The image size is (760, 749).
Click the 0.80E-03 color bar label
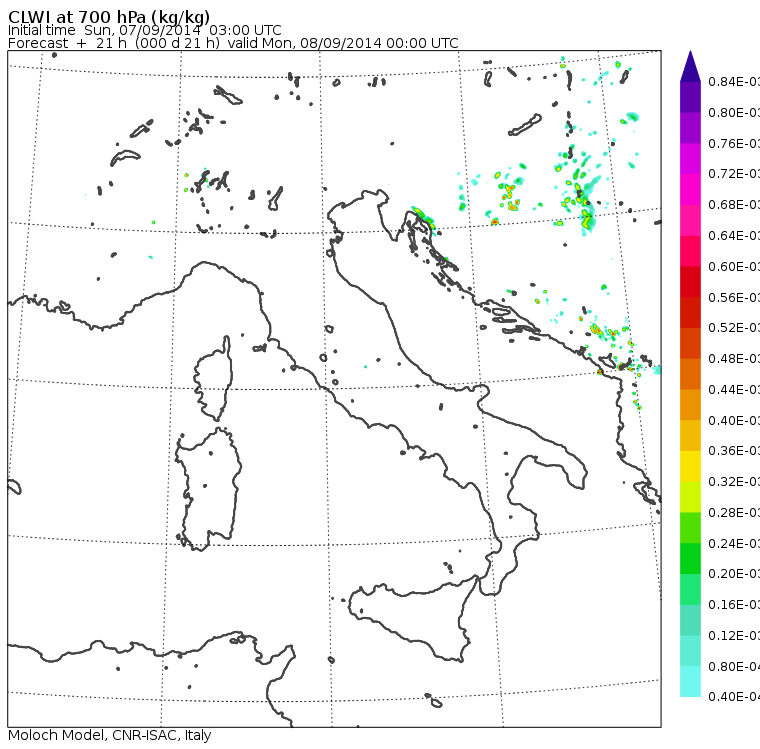[734, 112]
